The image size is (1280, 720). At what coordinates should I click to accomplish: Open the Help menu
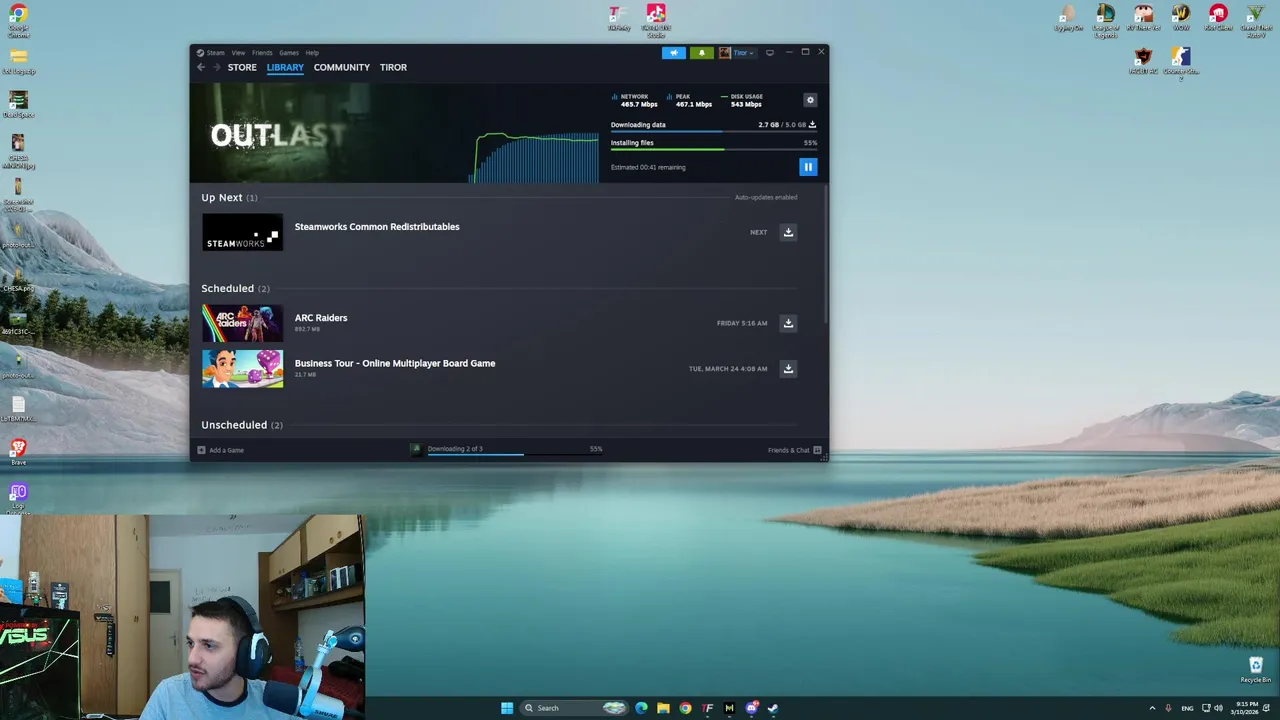coord(312,53)
